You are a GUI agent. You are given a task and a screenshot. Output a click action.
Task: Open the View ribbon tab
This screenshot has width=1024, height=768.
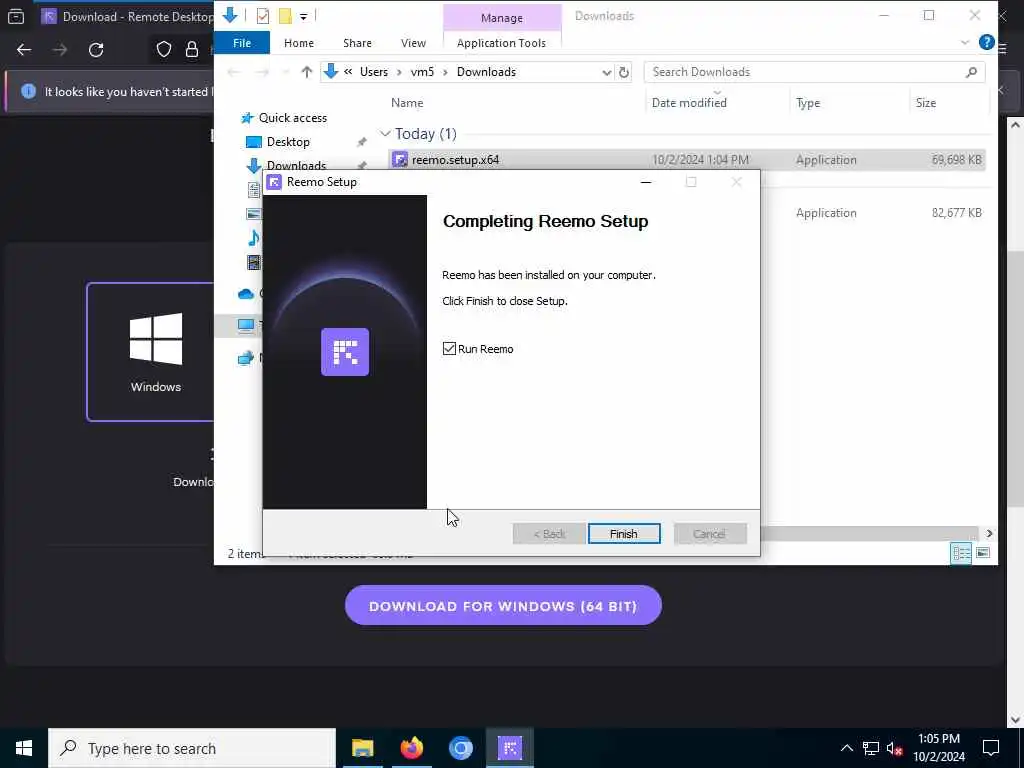click(x=413, y=43)
